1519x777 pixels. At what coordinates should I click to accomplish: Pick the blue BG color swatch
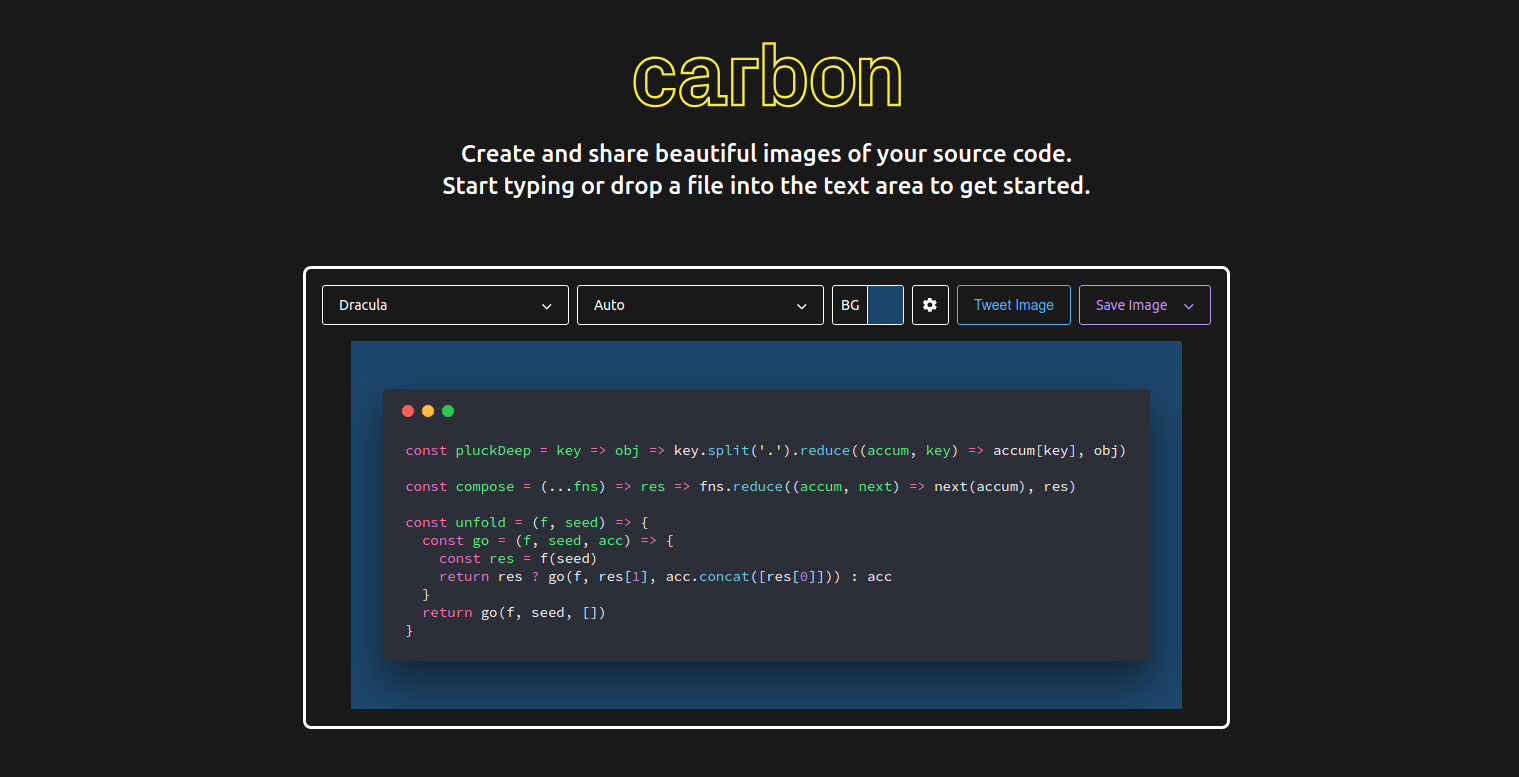[x=885, y=305]
